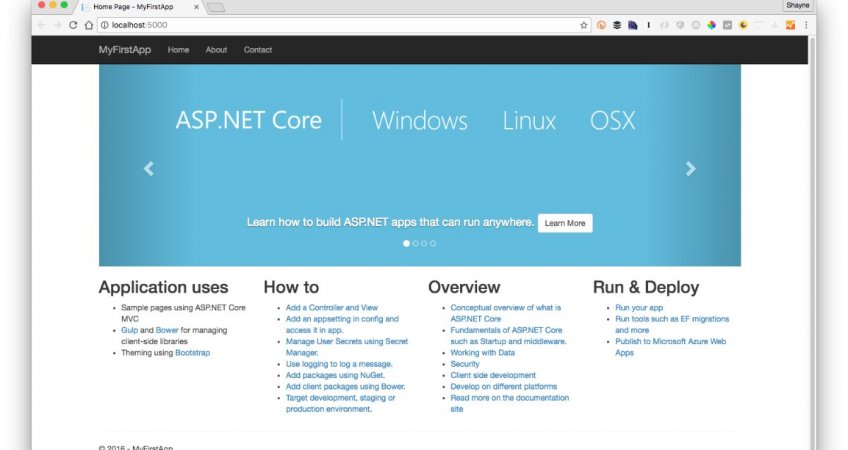Open the orange analytics chart extension

coord(791,25)
